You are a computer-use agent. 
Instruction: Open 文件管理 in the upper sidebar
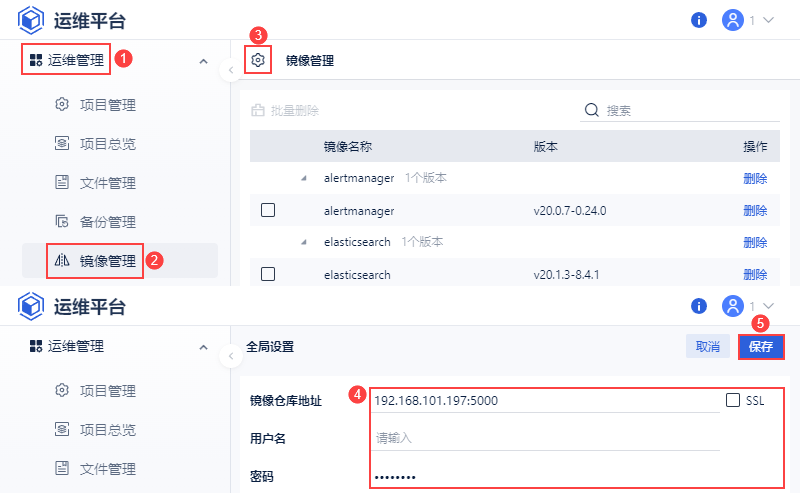point(107,182)
